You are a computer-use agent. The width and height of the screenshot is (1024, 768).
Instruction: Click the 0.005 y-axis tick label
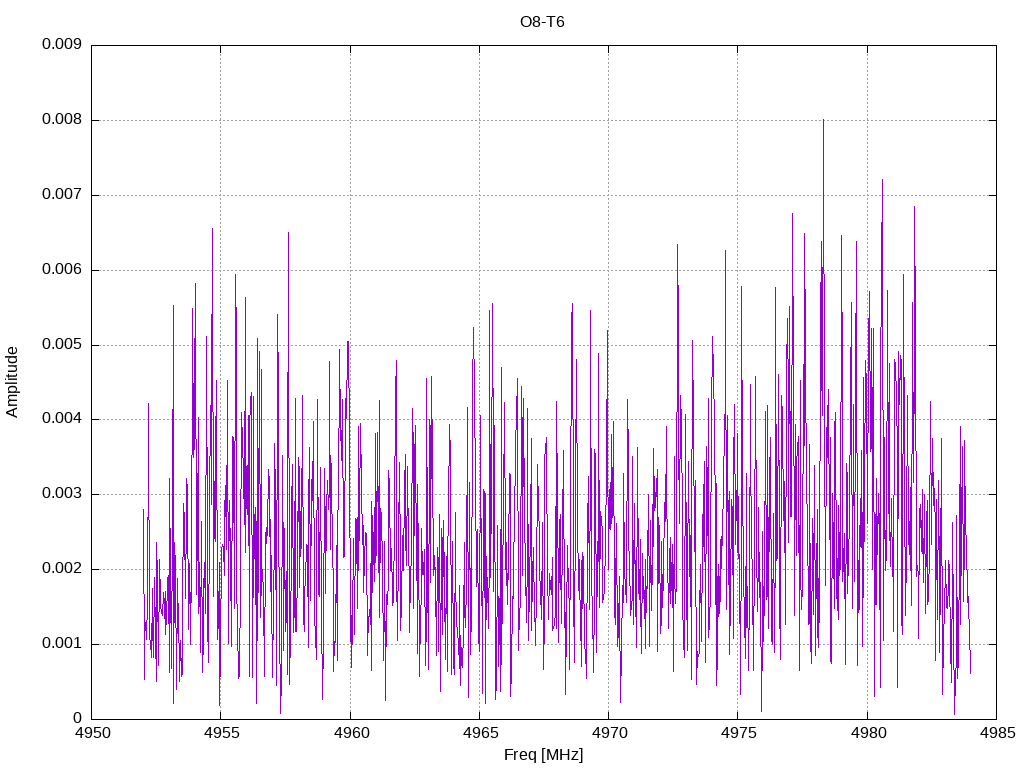pyautogui.click(x=62, y=344)
